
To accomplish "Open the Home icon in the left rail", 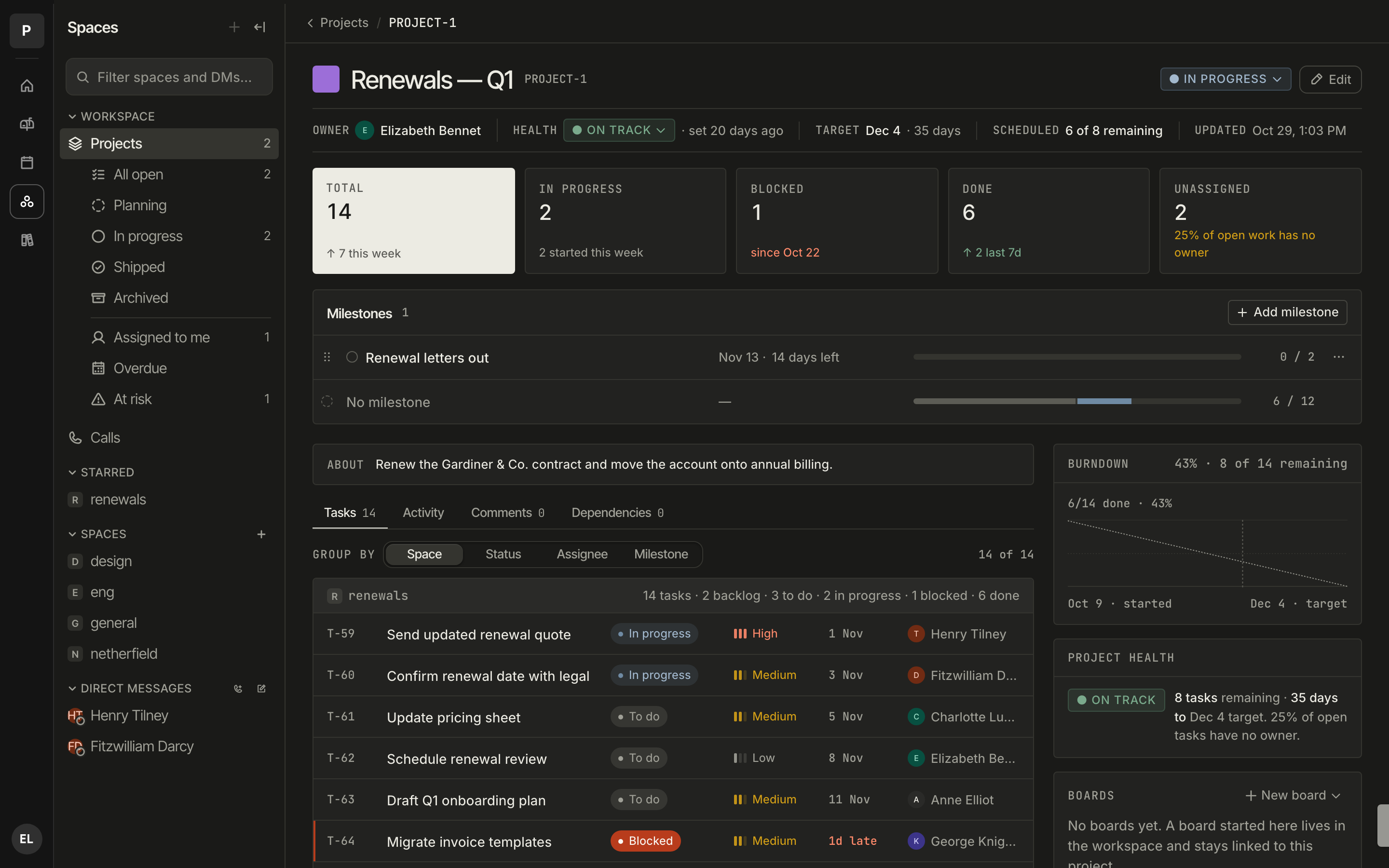I will click(x=27, y=86).
